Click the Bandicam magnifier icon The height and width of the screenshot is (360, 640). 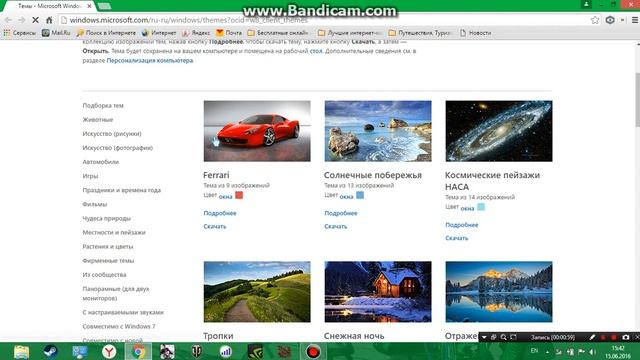[504, 337]
